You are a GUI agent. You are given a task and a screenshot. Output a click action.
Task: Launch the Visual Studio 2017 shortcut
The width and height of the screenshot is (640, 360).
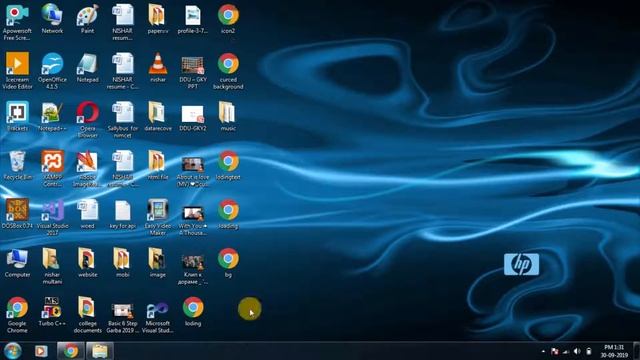pyautogui.click(x=52, y=217)
